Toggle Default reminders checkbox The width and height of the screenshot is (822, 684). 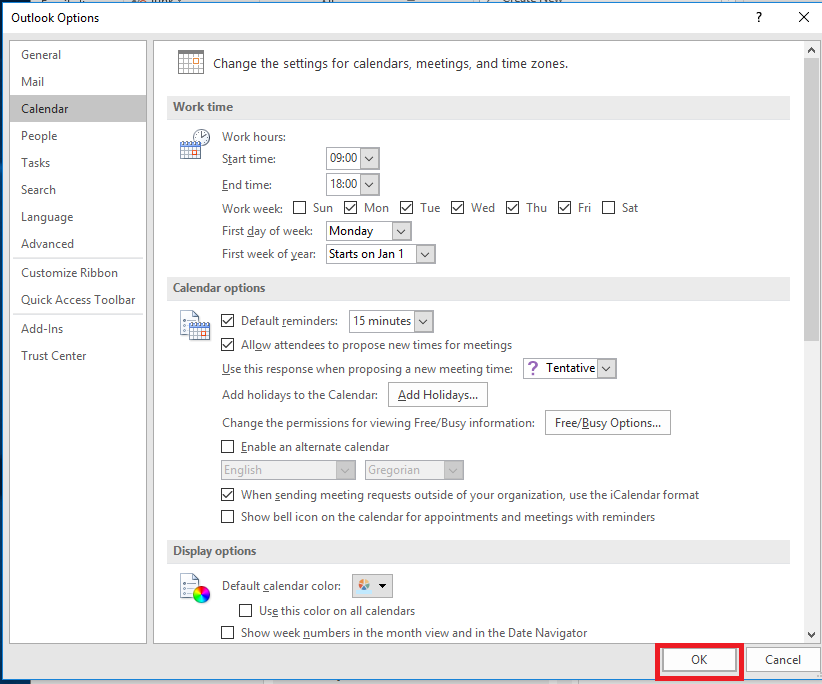(228, 320)
